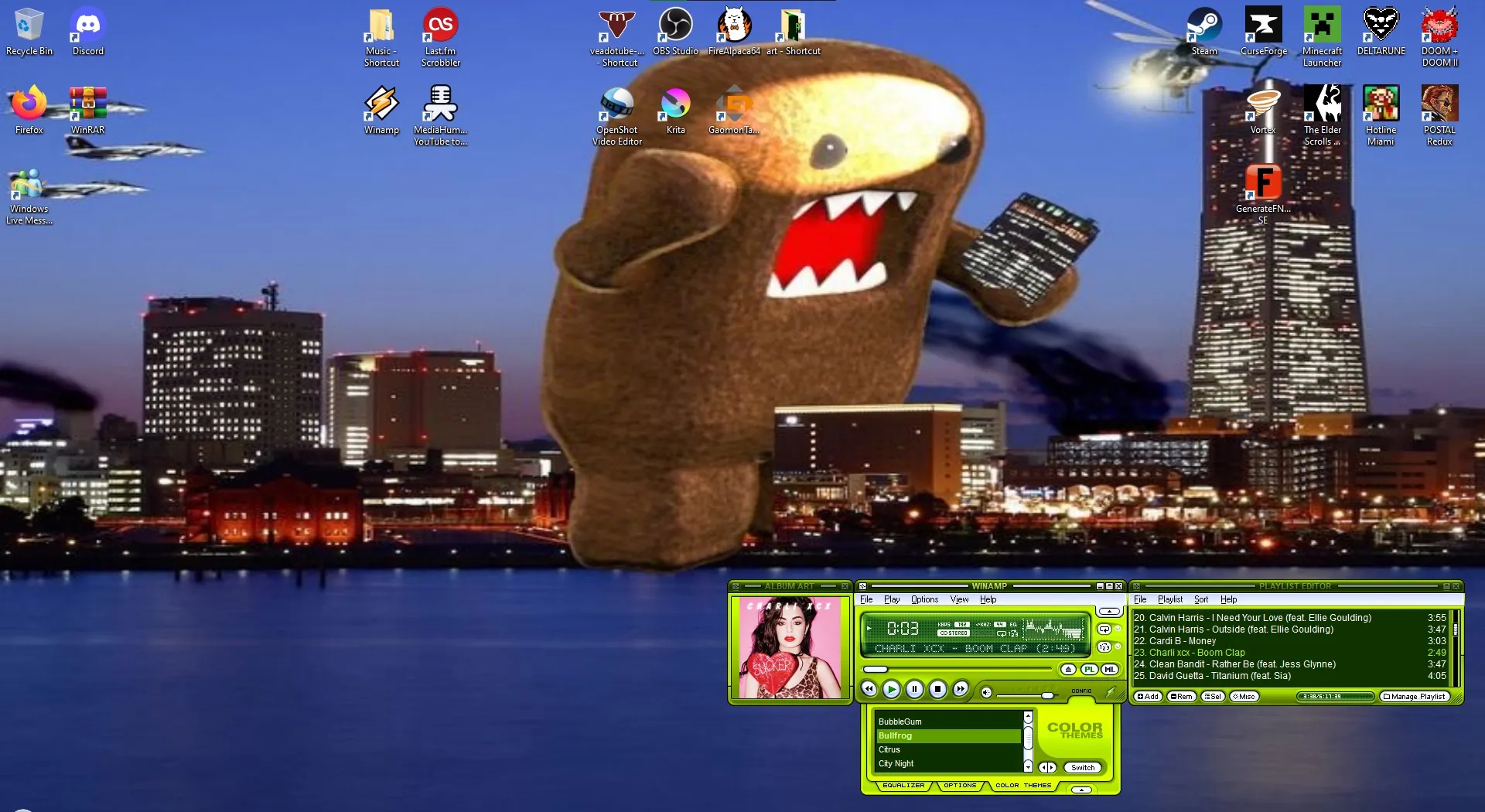Click the Charli XCX album art thumbnail

(x=790, y=648)
